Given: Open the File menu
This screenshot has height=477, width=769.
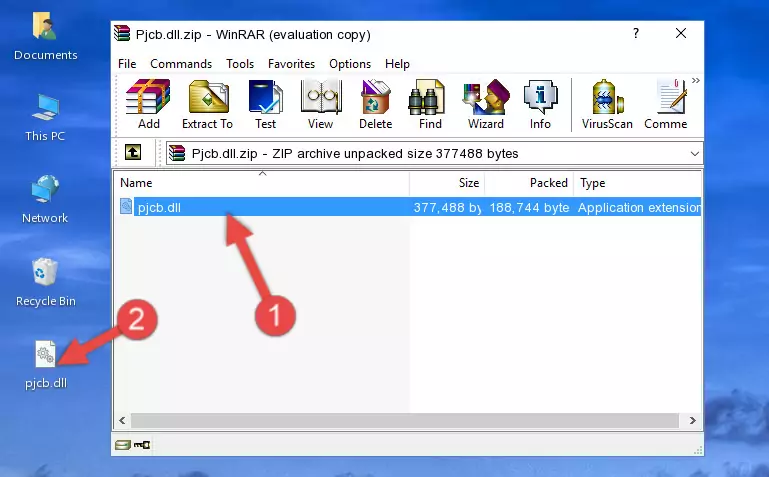Looking at the screenshot, I should point(127,64).
